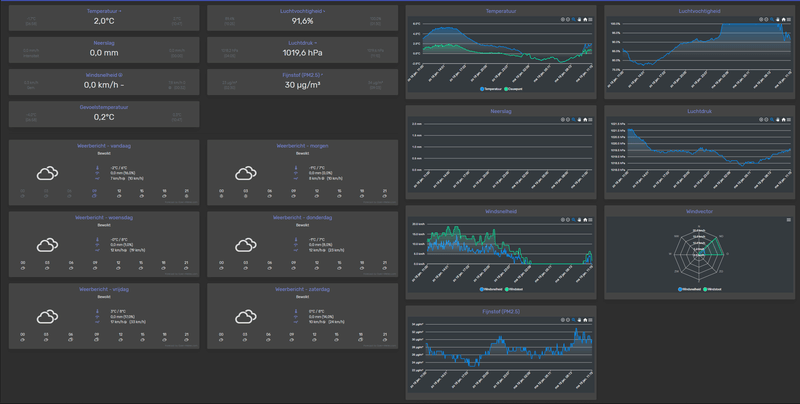Open the Luchtdruk value tile
The height and width of the screenshot is (404, 800).
tap(303, 50)
